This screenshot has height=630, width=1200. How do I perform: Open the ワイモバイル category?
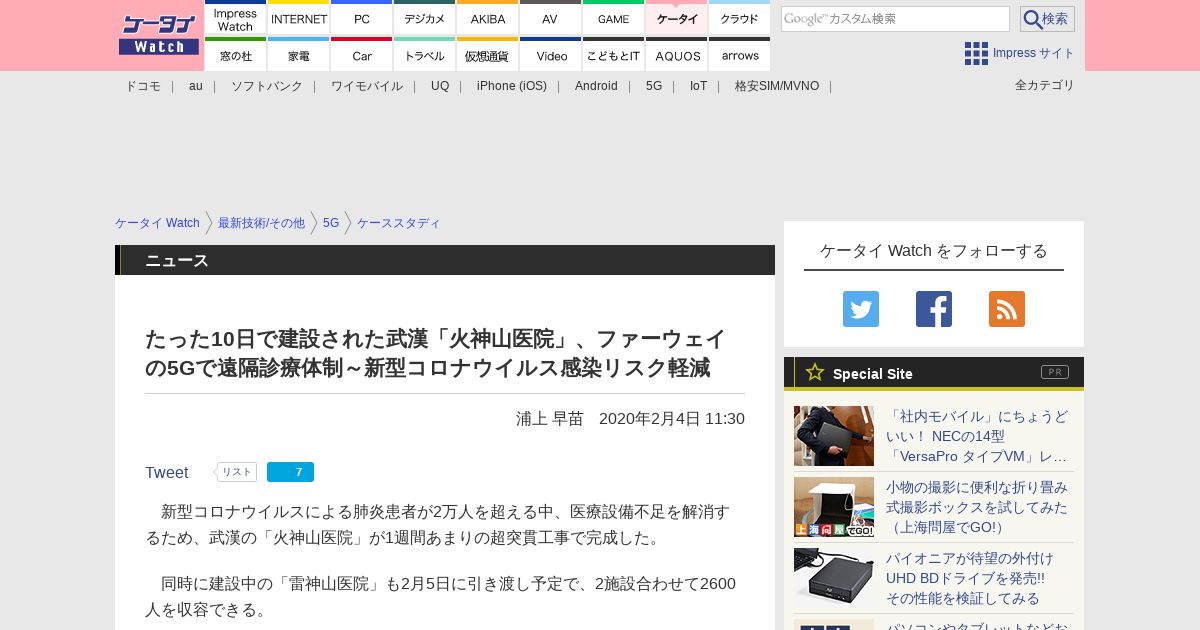pos(367,86)
